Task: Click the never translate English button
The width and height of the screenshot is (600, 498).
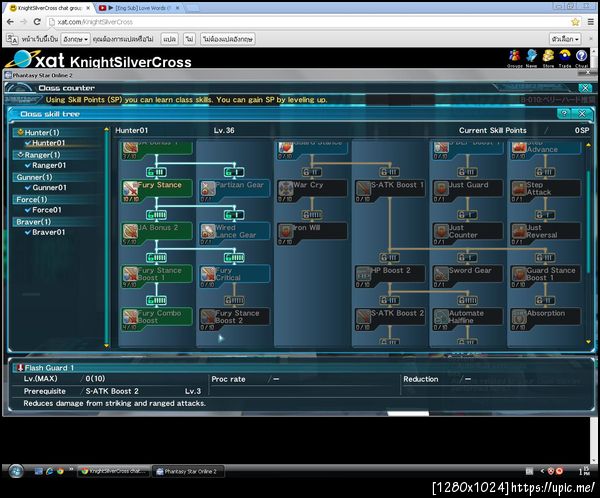Action: pyautogui.click(x=227, y=39)
